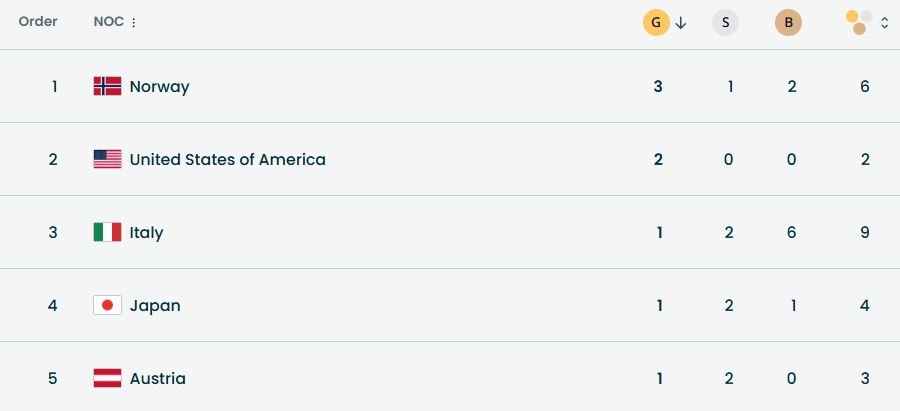Sort by the Order column header

pyautogui.click(x=38, y=22)
